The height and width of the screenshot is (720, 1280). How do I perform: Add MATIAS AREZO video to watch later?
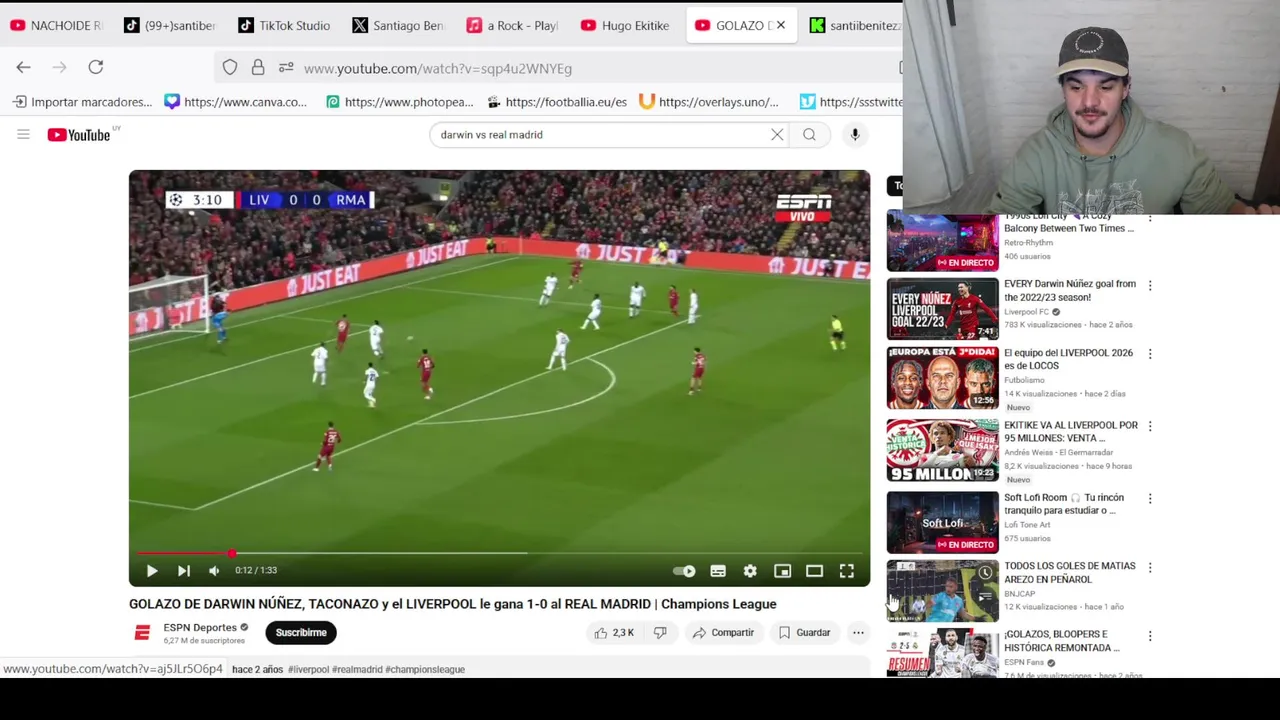(985, 573)
